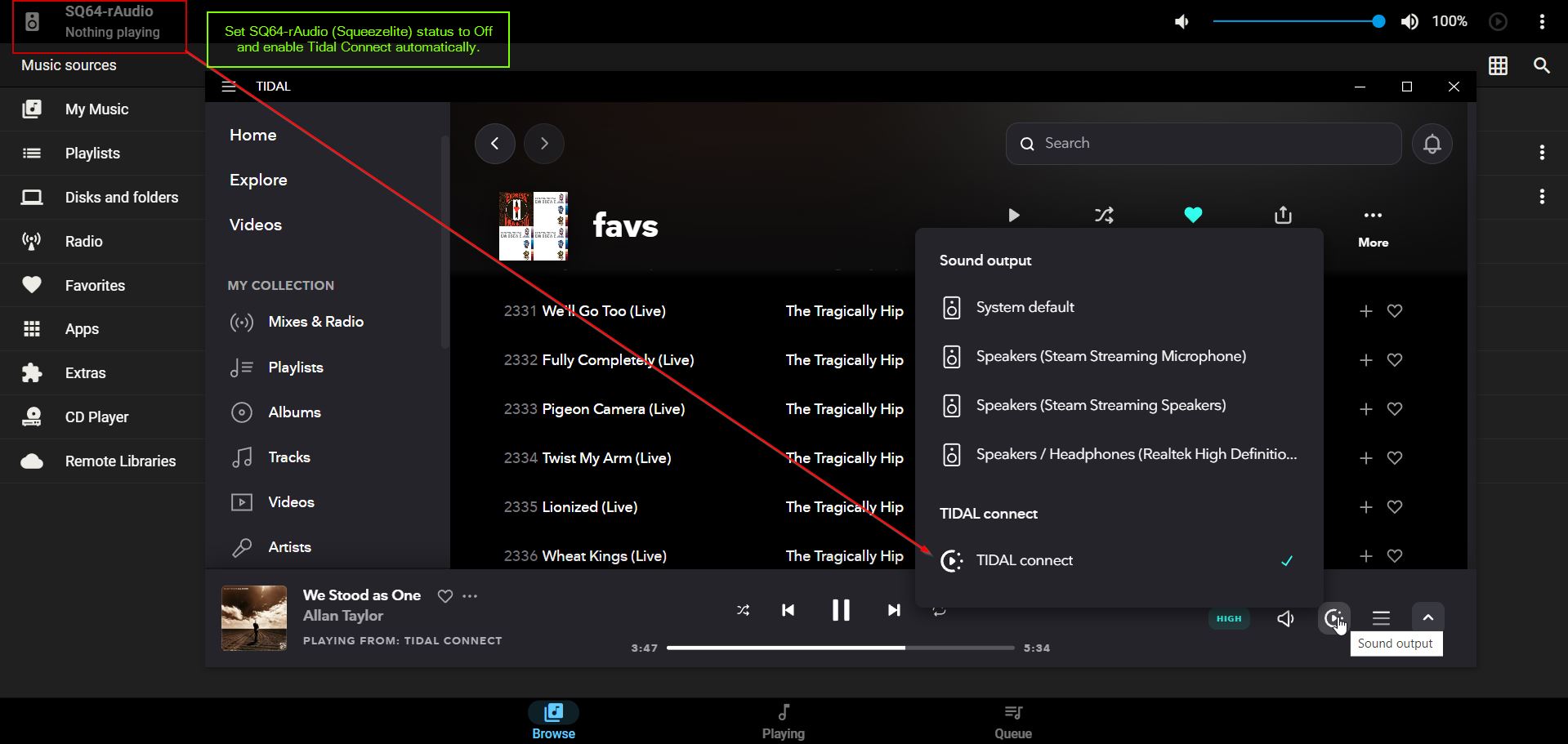Go to TIDAL Home
Image resolution: width=1568 pixels, height=744 pixels.
(253, 136)
